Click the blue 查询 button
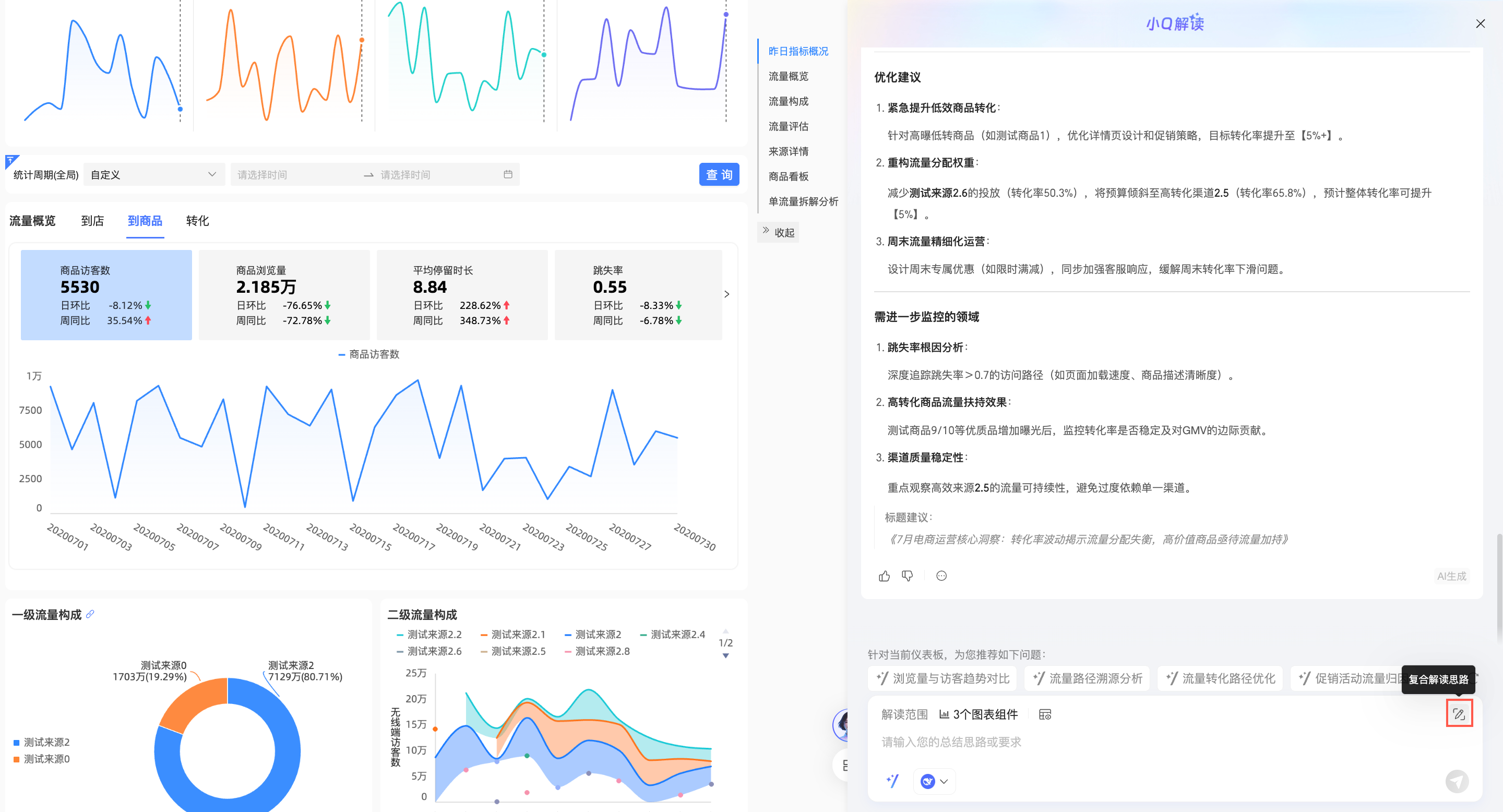 tap(719, 174)
